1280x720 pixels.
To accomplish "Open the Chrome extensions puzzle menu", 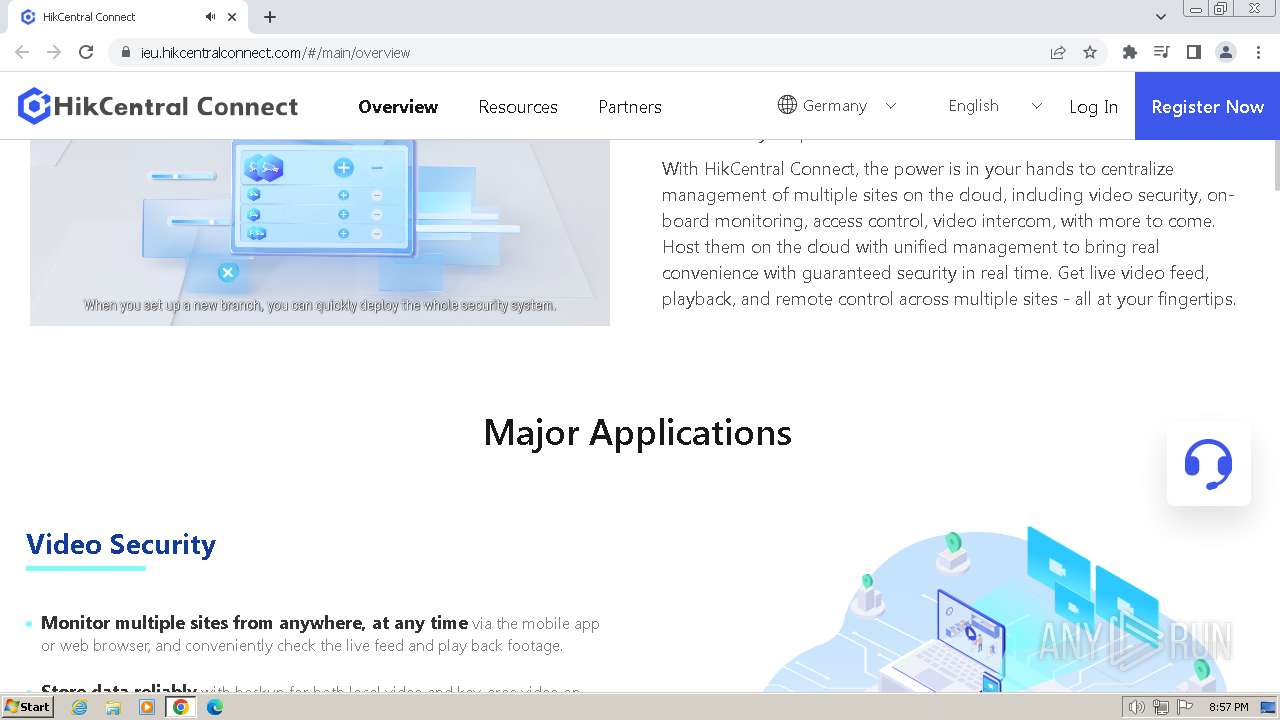I will point(1130,52).
